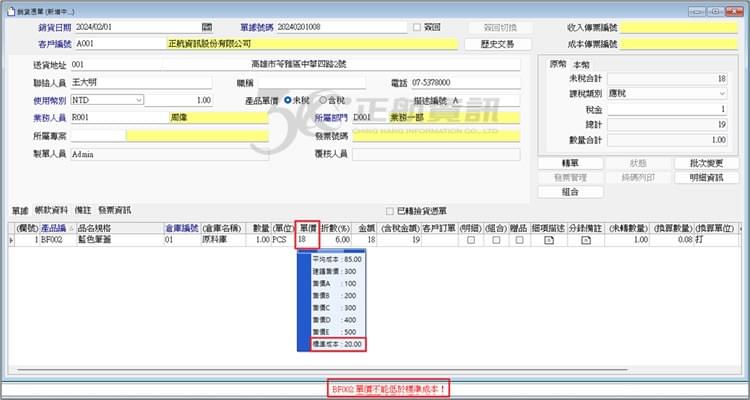Click the 單位 cell PCS
The image size is (750, 400).
coord(283,240)
